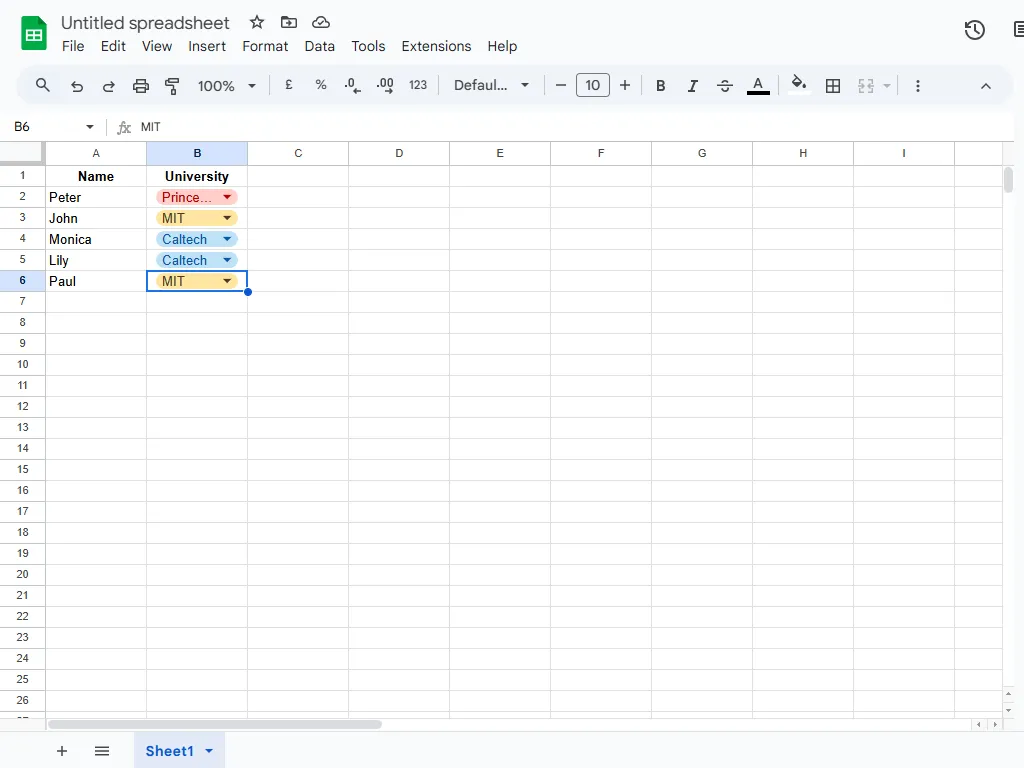Viewport: 1024px width, 768px height.
Task: Click the formula bar containing MIT
Action: click(x=575, y=127)
